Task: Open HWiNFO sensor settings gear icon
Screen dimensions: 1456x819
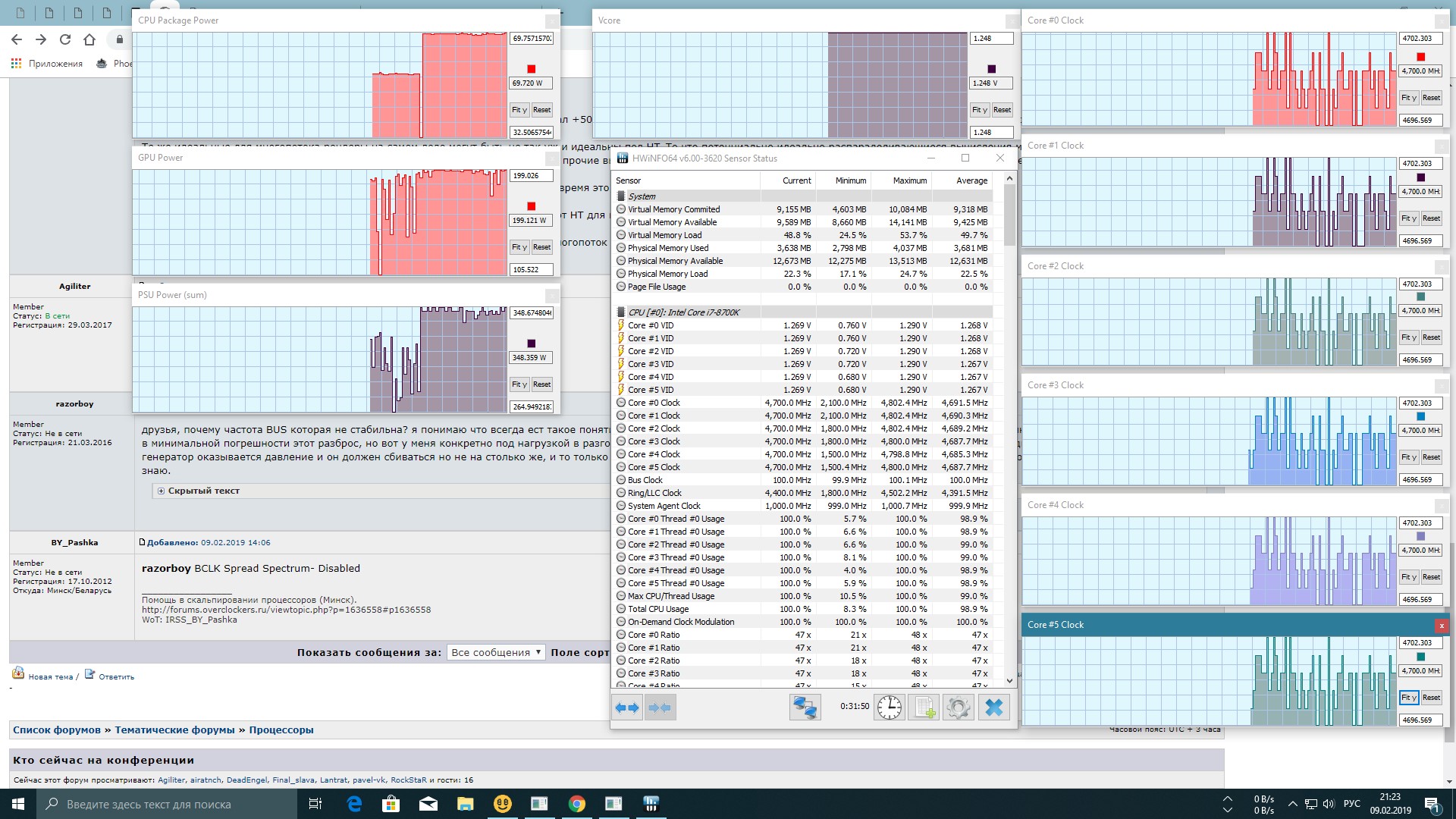Action: pos(959,708)
